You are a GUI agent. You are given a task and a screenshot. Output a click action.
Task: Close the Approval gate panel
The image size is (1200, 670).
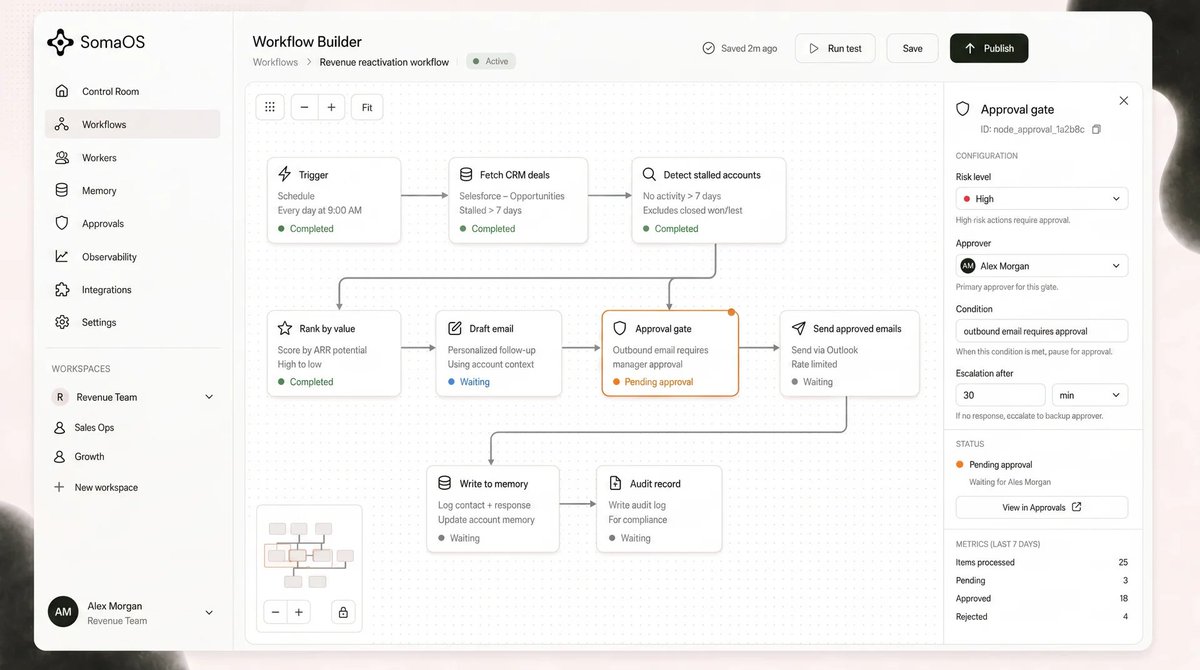(1123, 101)
